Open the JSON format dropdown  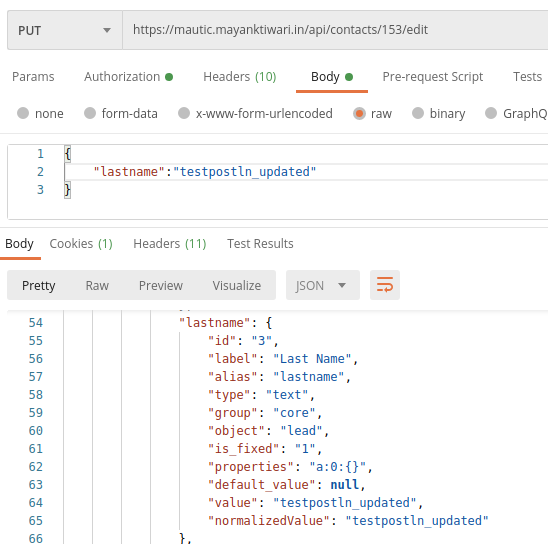coord(323,285)
